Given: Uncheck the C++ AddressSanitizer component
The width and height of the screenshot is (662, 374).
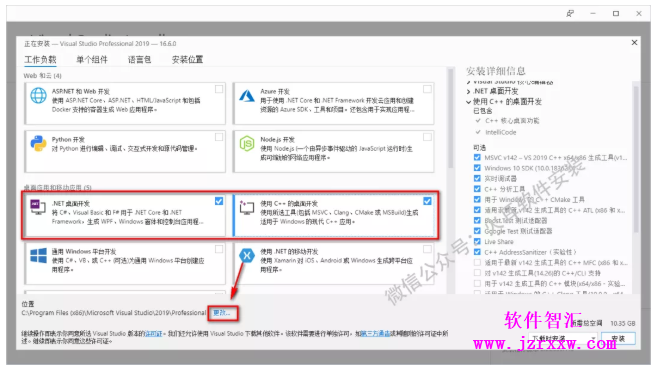Looking at the screenshot, I should pos(477,252).
